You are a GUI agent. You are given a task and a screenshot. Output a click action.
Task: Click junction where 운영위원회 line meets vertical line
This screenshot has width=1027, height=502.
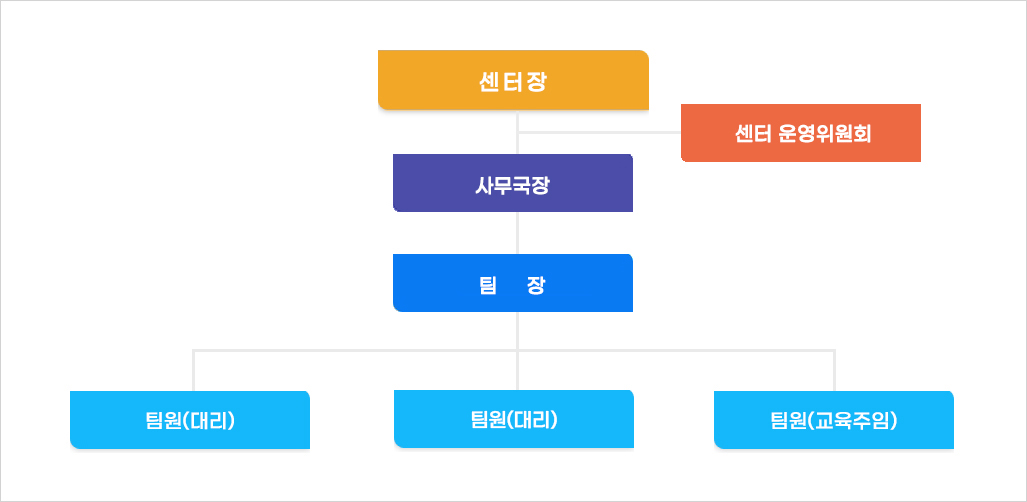[517, 132]
